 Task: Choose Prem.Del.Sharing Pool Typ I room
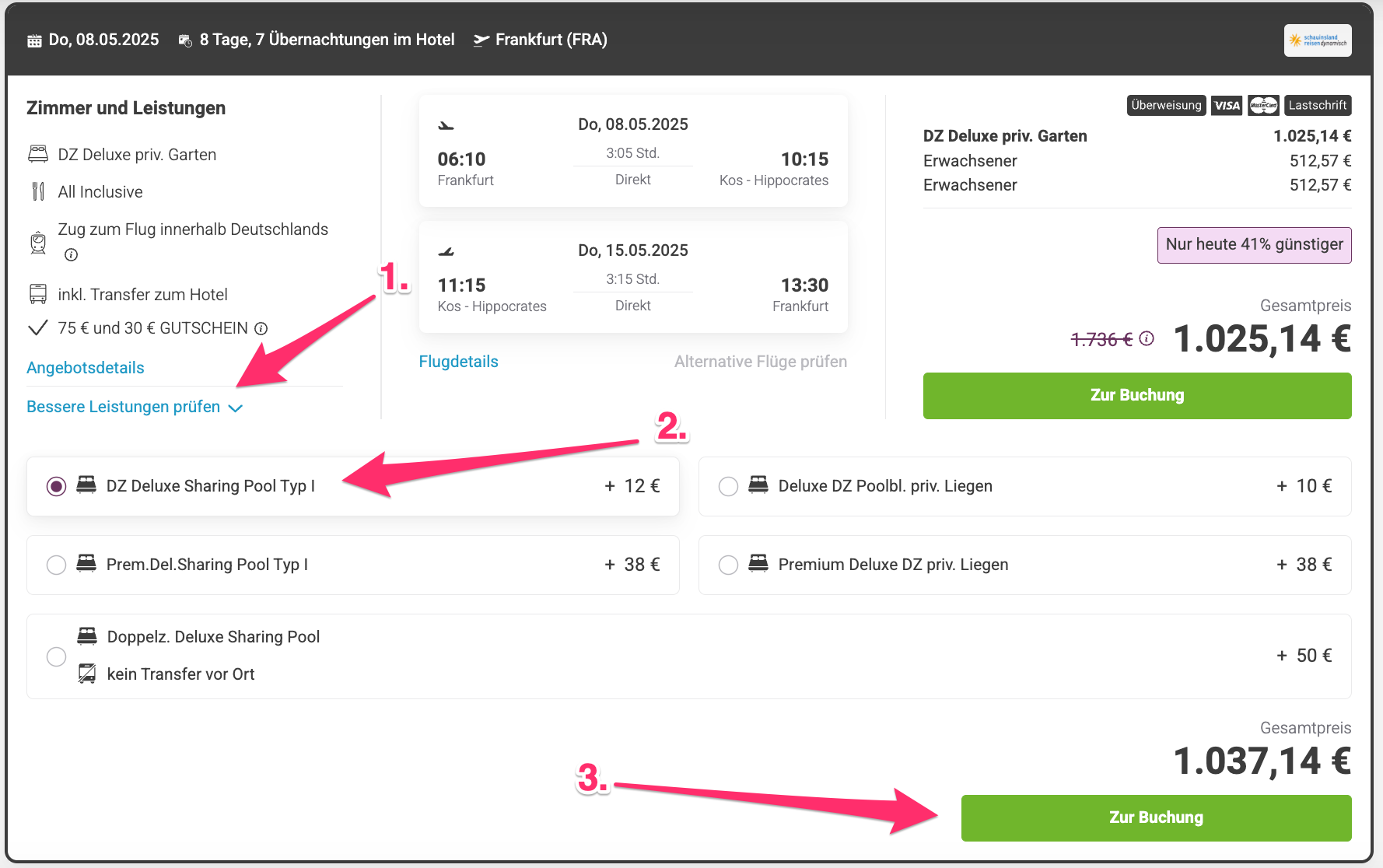[x=56, y=565]
